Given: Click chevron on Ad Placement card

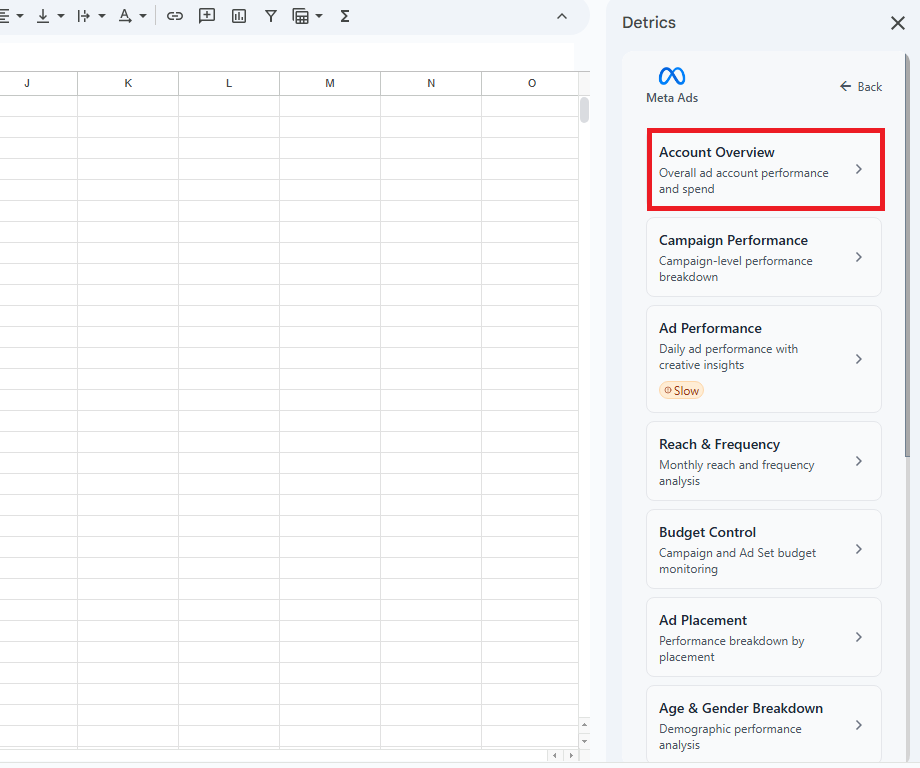Looking at the screenshot, I should tap(858, 637).
